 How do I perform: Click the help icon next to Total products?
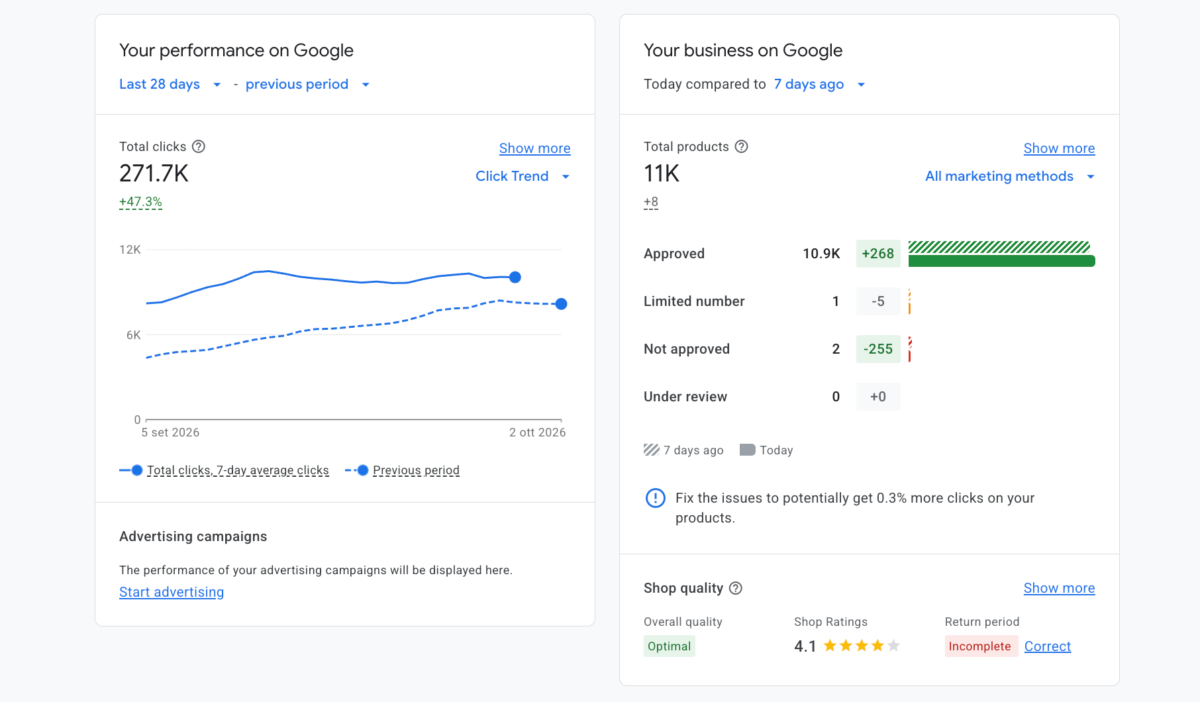741,147
